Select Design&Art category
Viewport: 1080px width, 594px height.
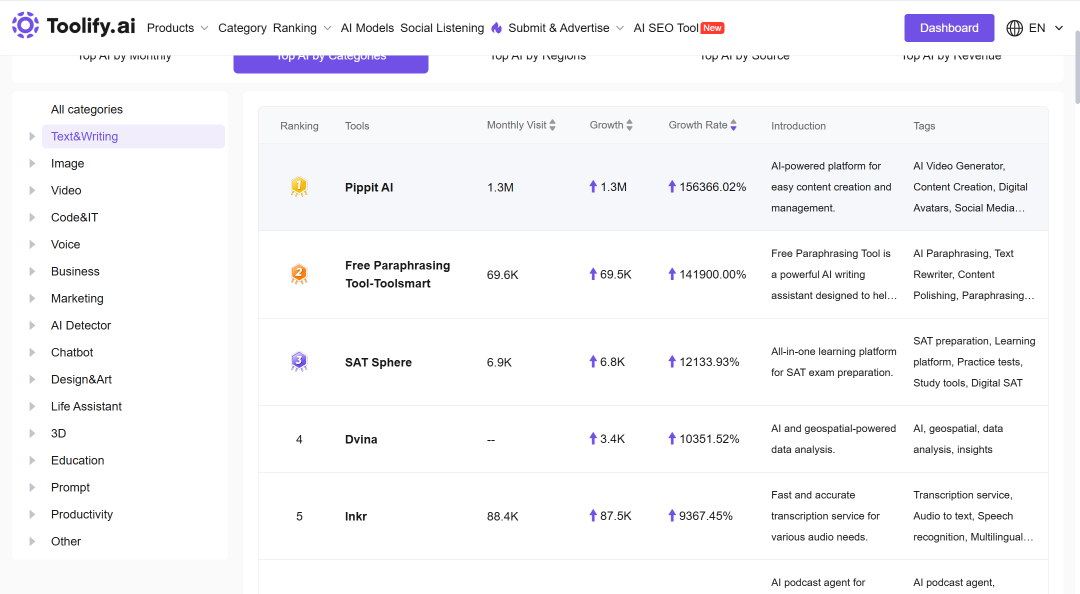(x=81, y=380)
